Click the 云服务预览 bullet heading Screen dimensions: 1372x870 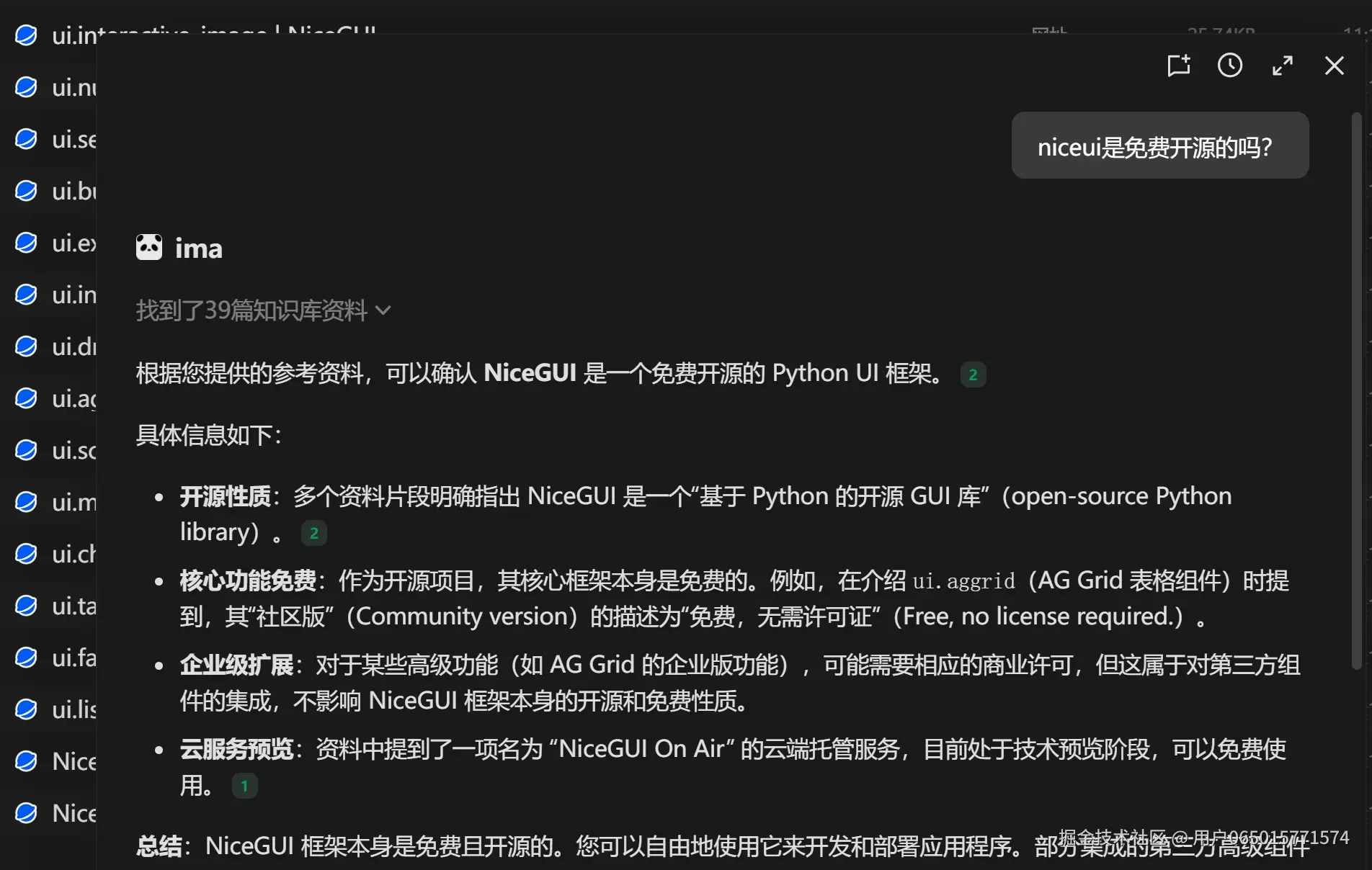click(237, 749)
